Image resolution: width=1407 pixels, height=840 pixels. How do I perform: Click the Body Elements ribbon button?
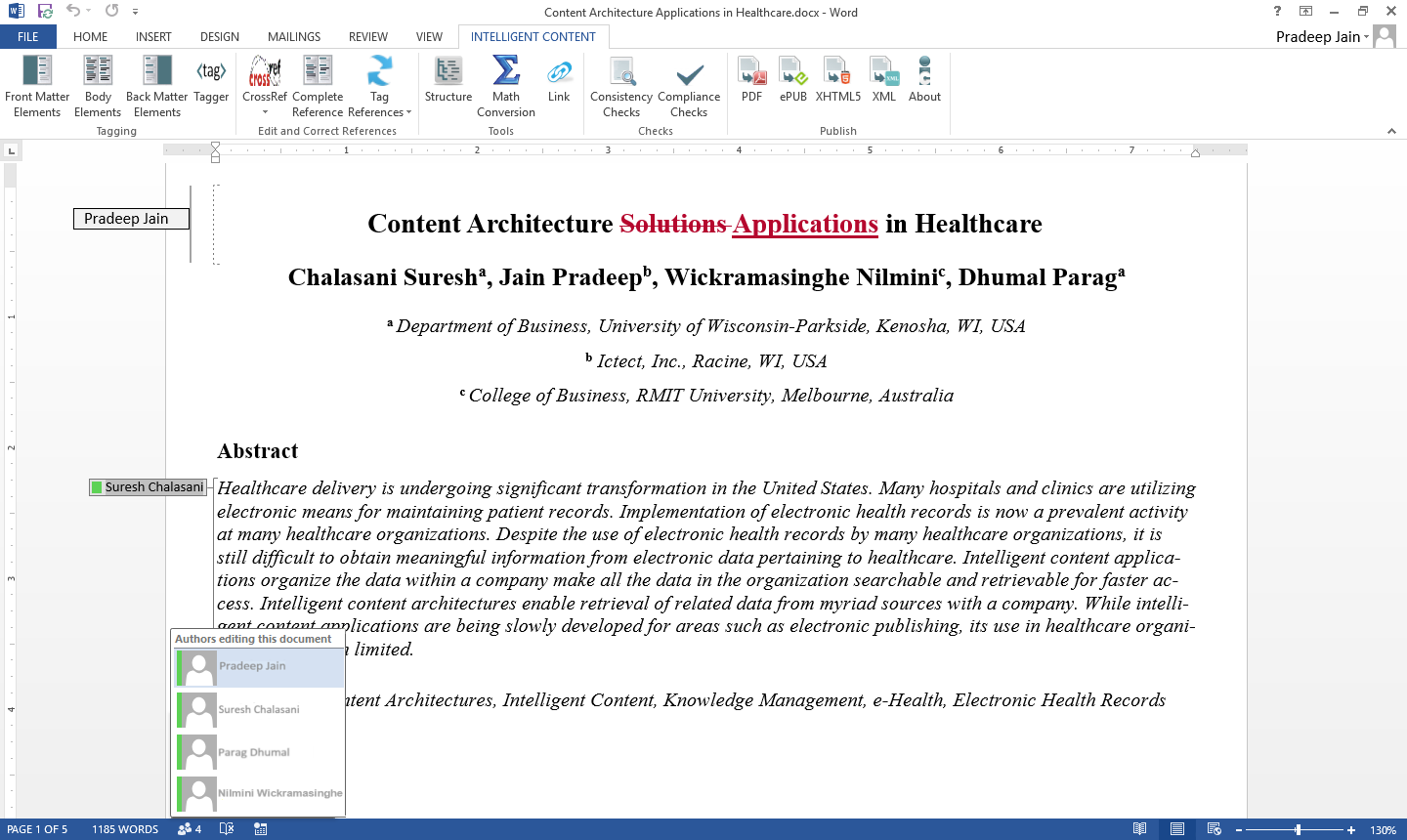click(x=98, y=86)
